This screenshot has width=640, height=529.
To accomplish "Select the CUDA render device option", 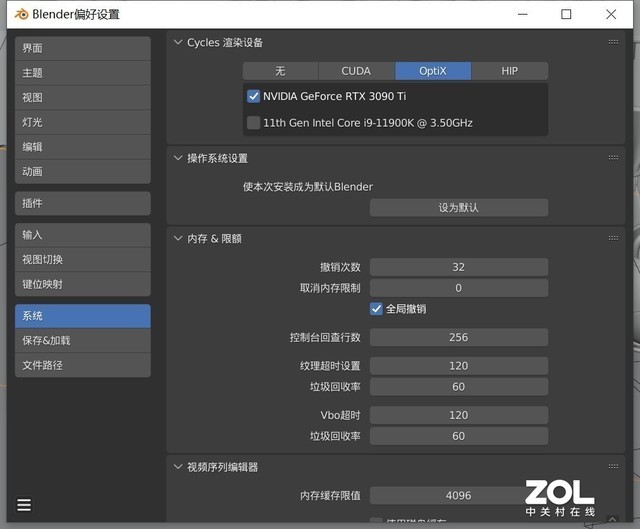I will coord(356,71).
